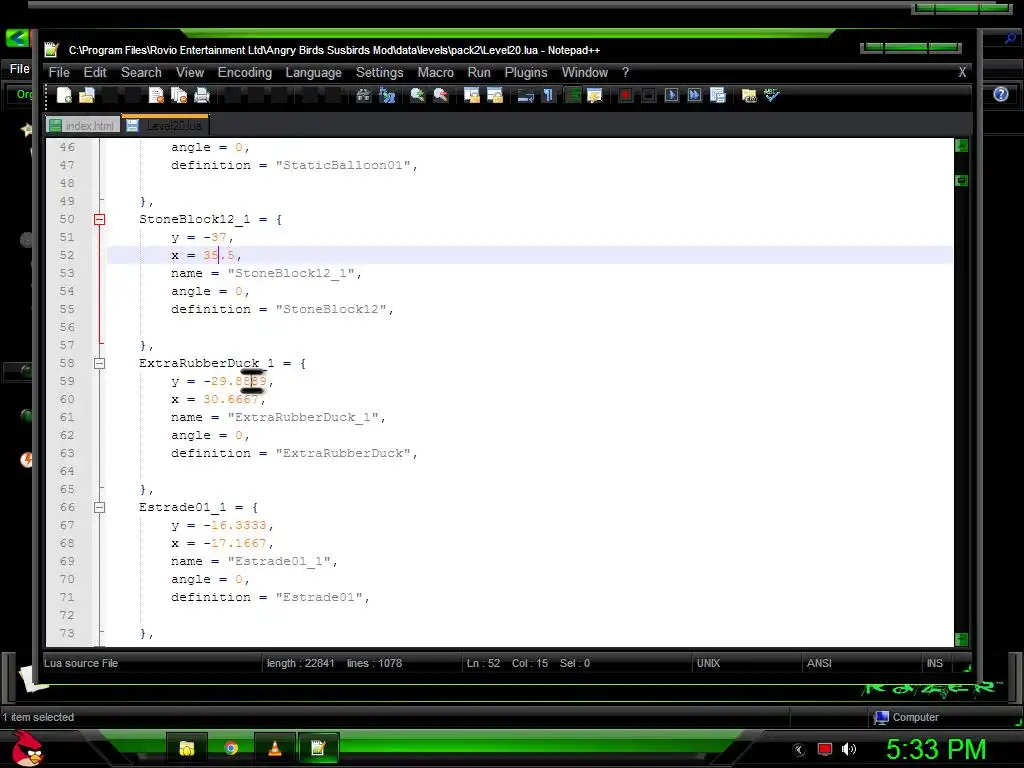The height and width of the screenshot is (768, 1024).
Task: Click the Synchronize Vertical Scrolling icon
Action: [x=472, y=95]
